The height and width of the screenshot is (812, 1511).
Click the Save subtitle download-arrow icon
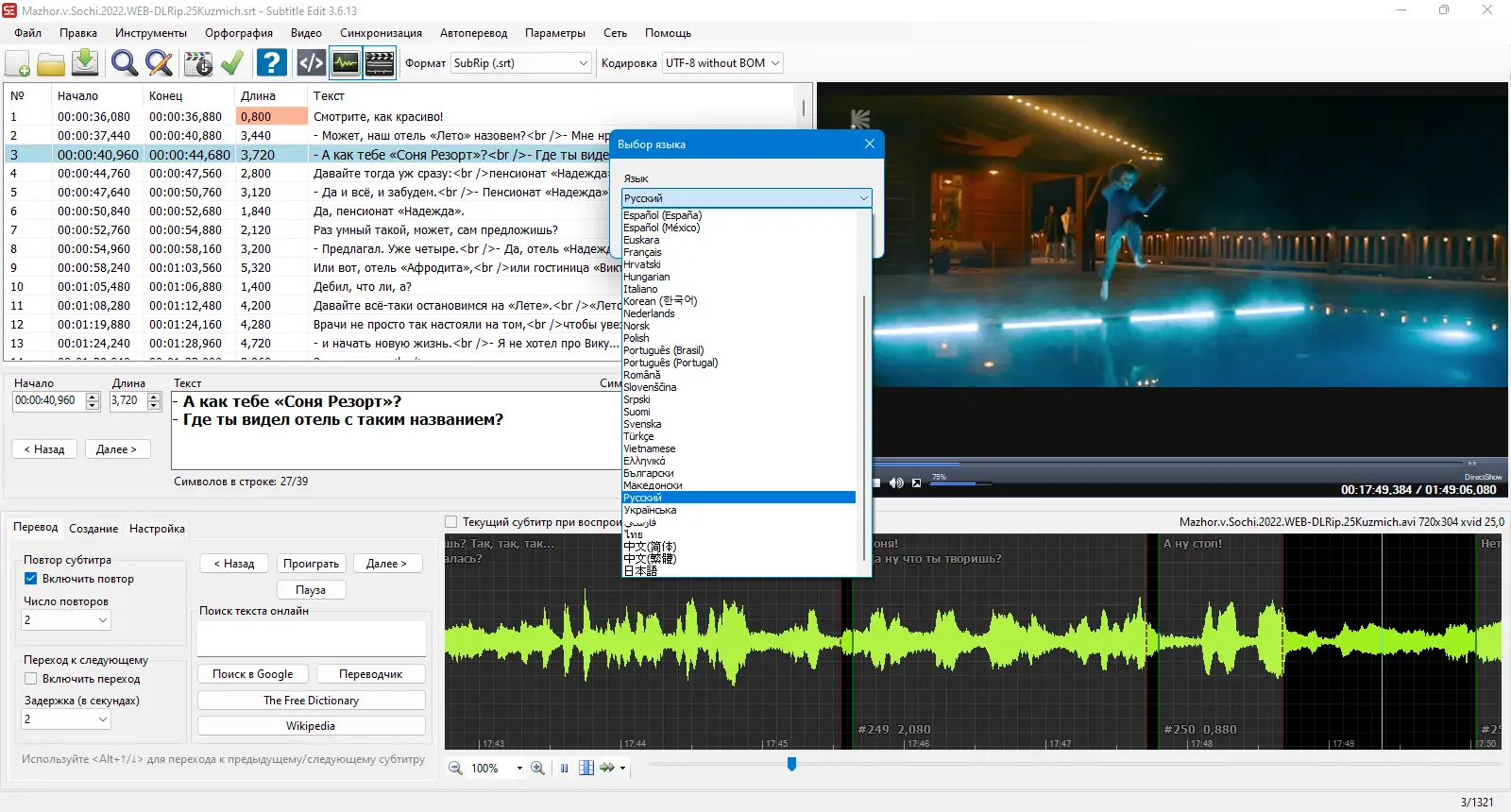pos(85,63)
